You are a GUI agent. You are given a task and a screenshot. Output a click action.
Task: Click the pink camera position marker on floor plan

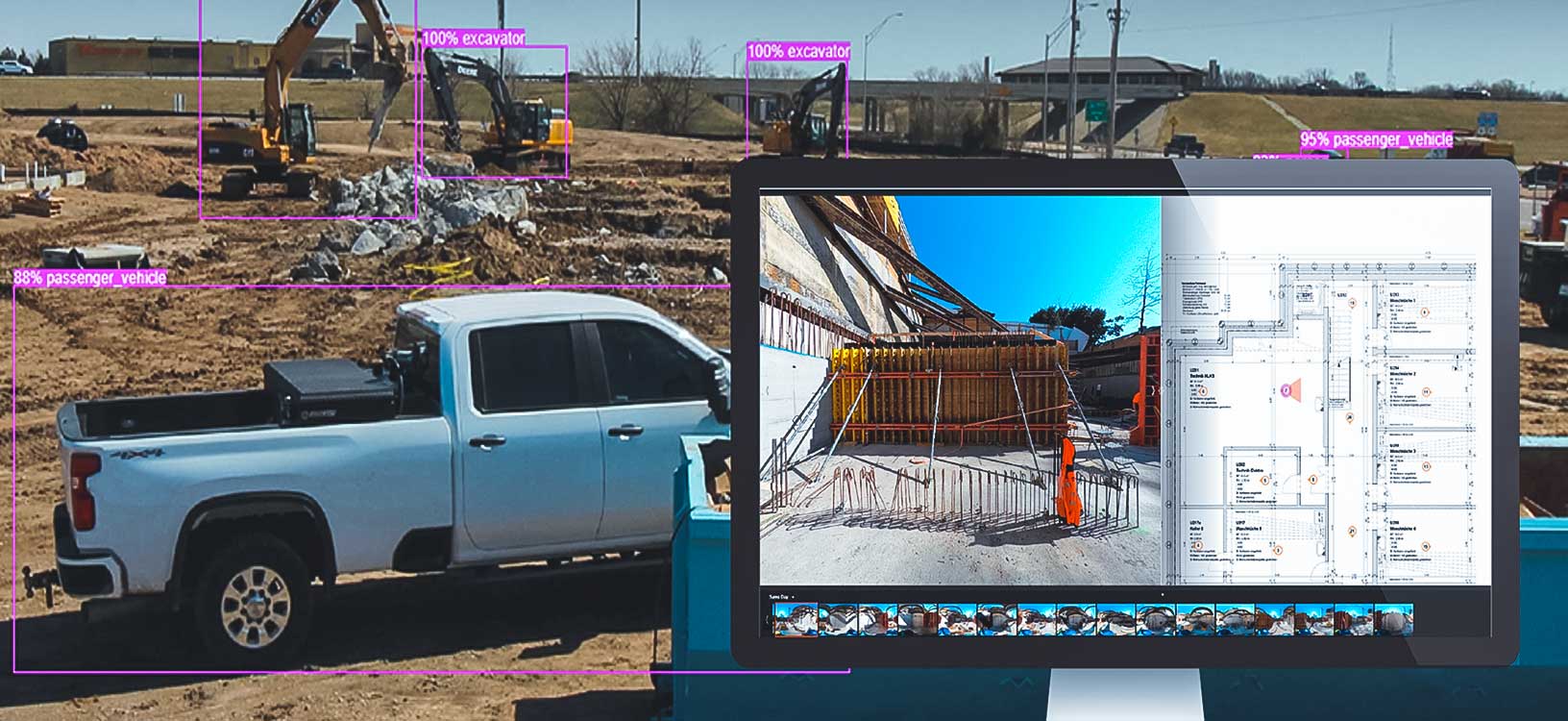1286,390
